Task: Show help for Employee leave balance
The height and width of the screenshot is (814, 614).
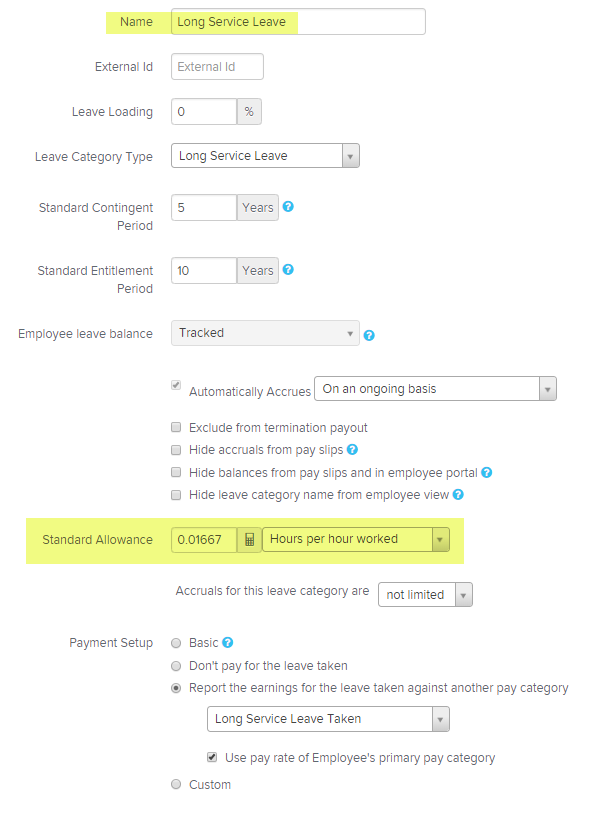Action: 369,335
